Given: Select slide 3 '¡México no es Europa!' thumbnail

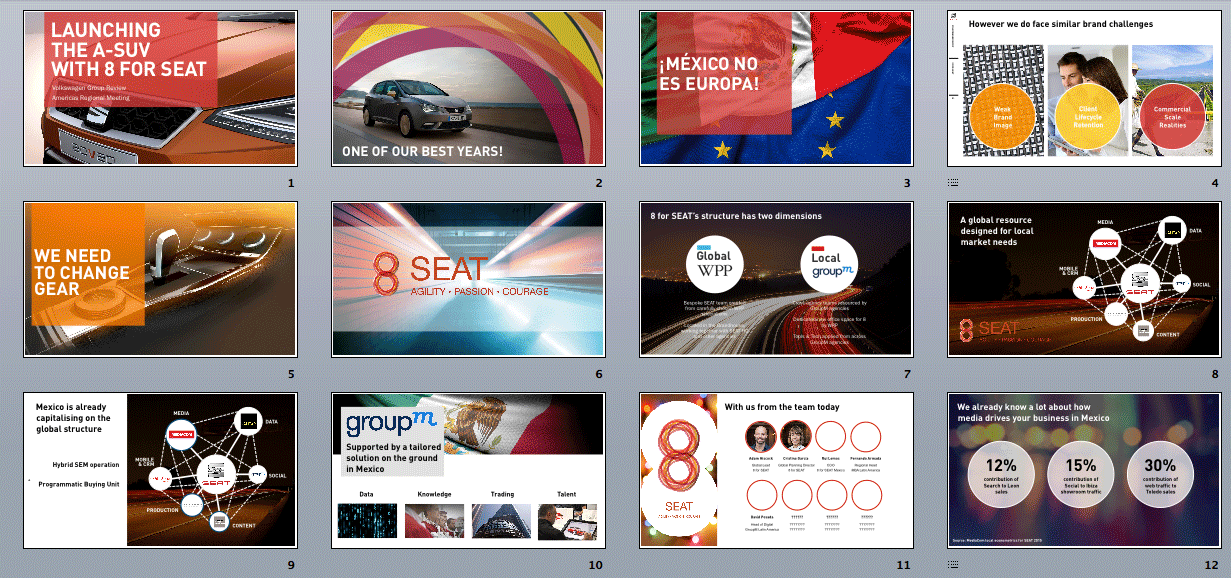Looking at the screenshot, I should [x=776, y=89].
